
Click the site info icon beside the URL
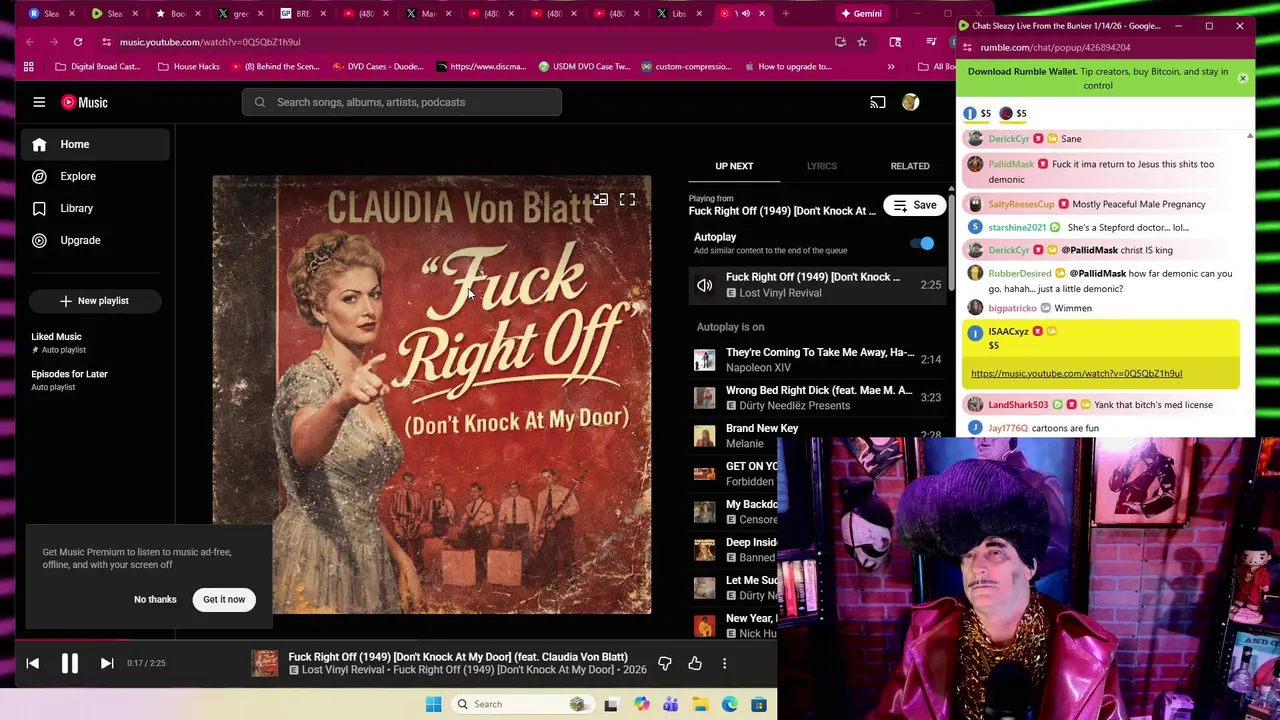pyautogui.click(x=106, y=42)
